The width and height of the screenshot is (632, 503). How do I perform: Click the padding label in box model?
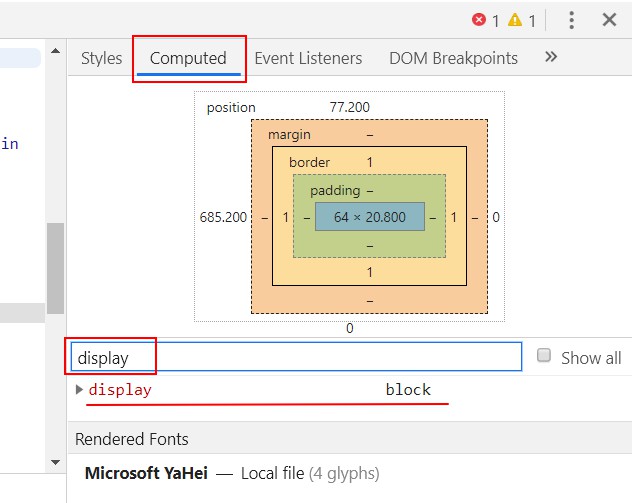(x=334, y=190)
